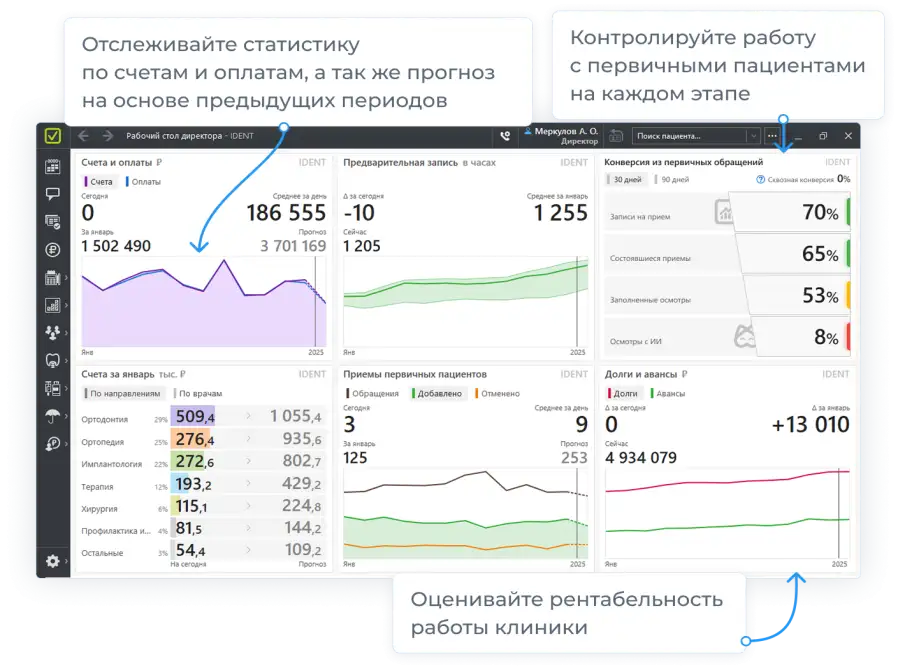This screenshot has width=898, height=669.
Task: Click the back navigation arrow
Action: (83, 136)
